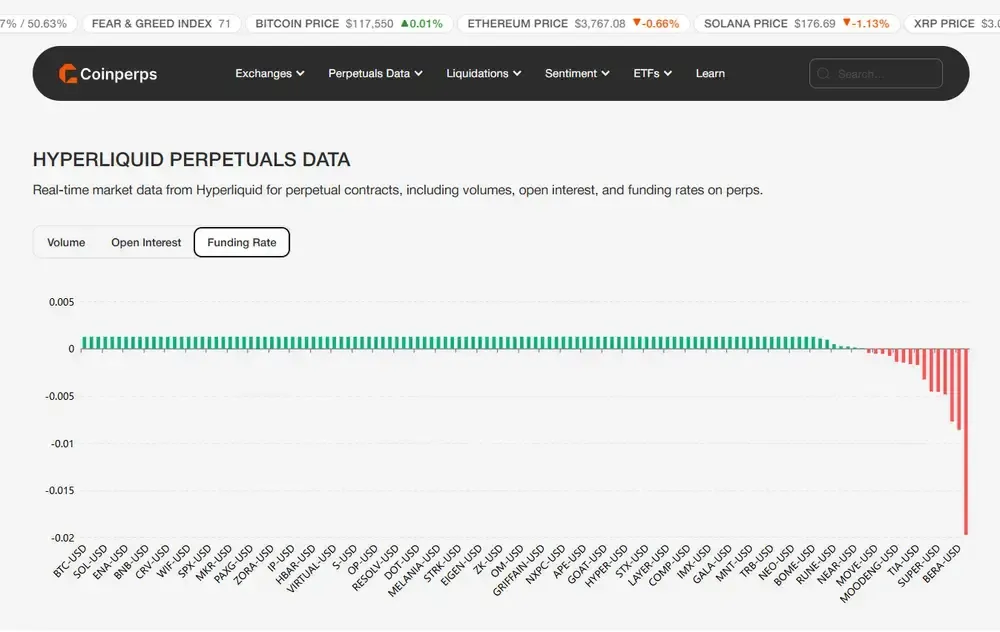Click the -0.02 y-axis value
1000x632 pixels.
coord(62,538)
